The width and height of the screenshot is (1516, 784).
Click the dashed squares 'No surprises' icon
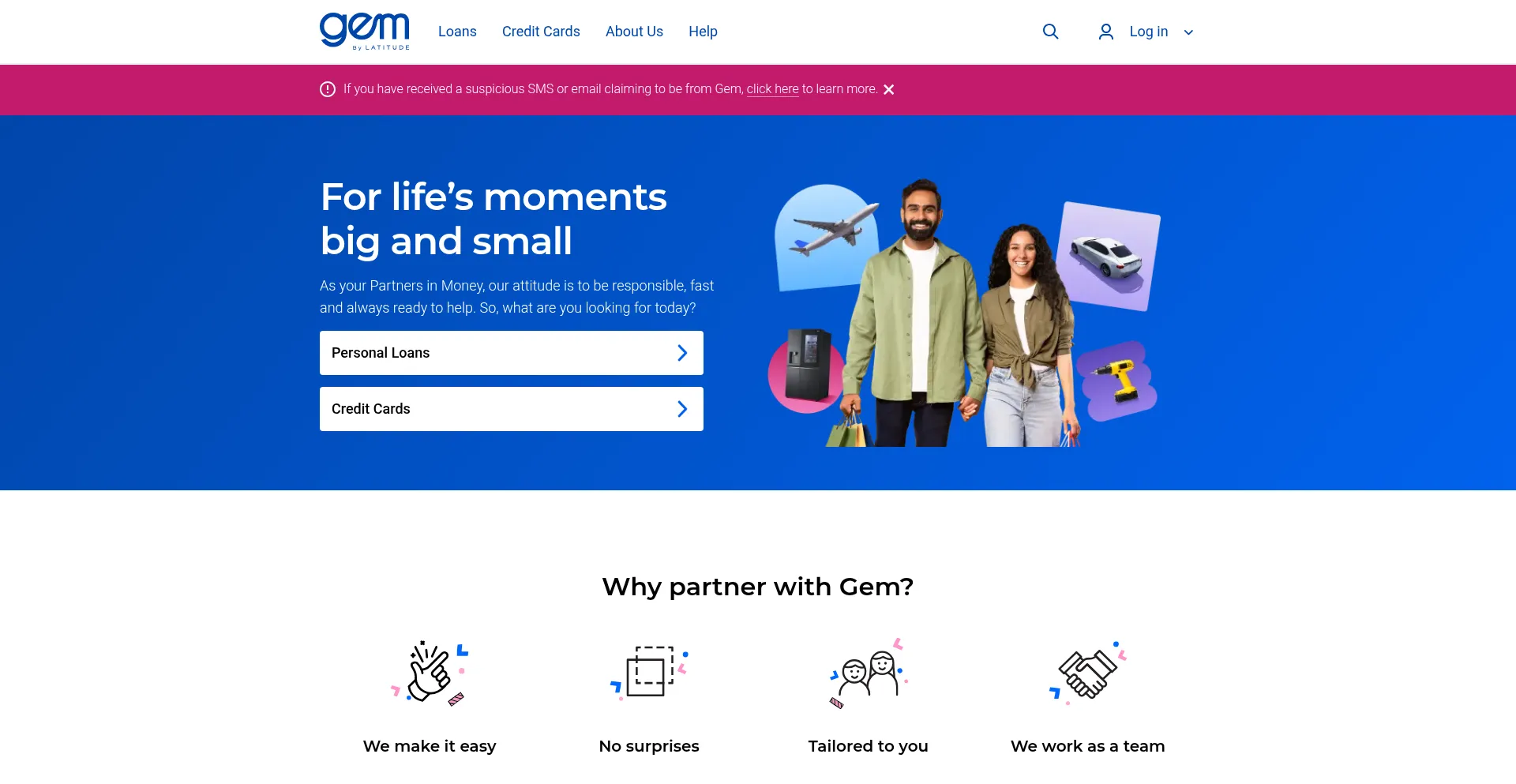click(649, 672)
